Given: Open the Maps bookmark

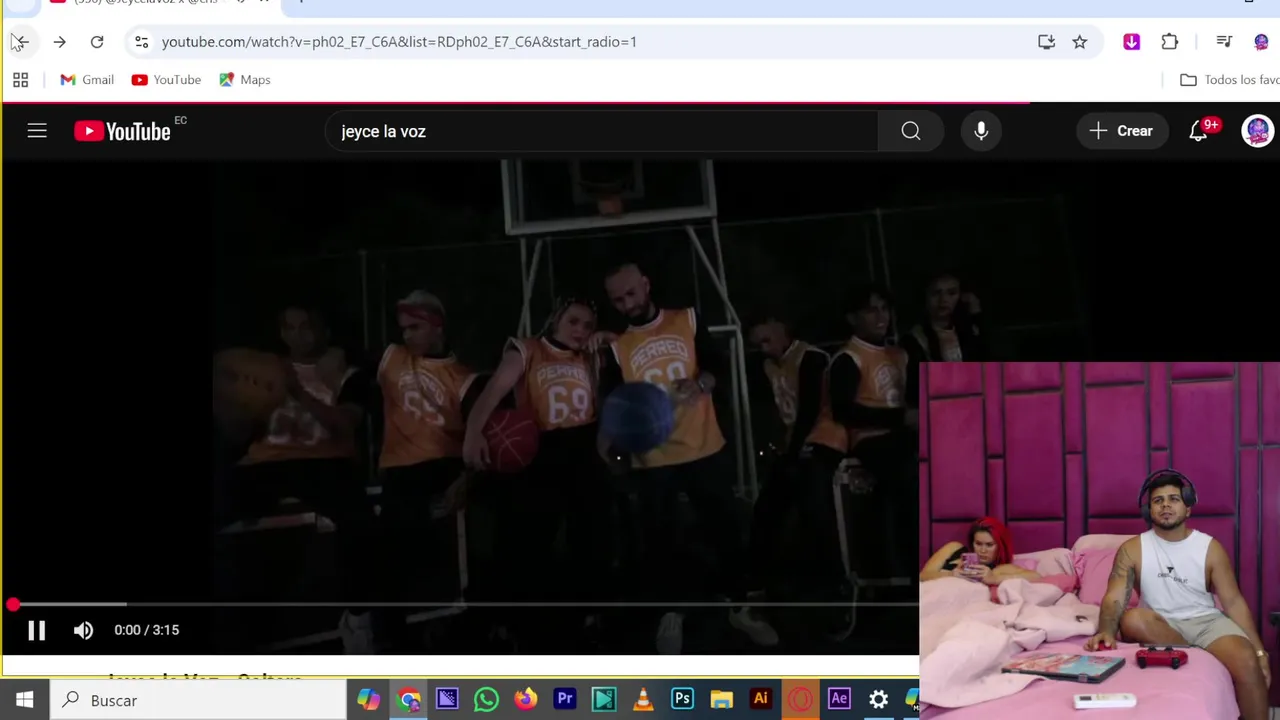Looking at the screenshot, I should point(245,80).
